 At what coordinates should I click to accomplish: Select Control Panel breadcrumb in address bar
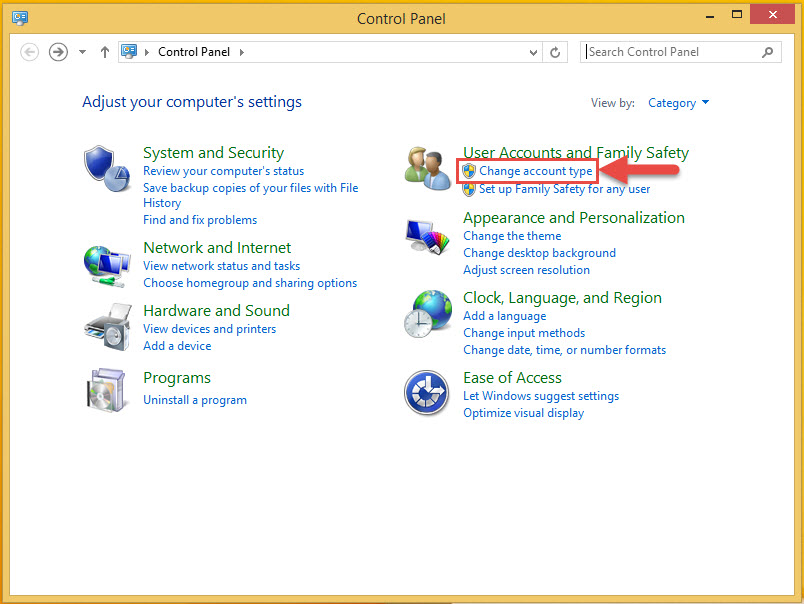click(194, 52)
